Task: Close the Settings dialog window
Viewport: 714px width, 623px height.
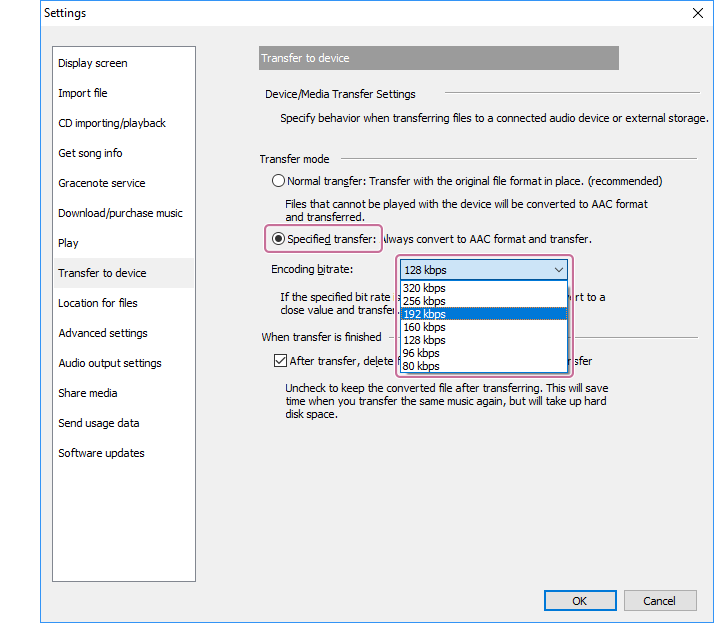Action: [697, 13]
